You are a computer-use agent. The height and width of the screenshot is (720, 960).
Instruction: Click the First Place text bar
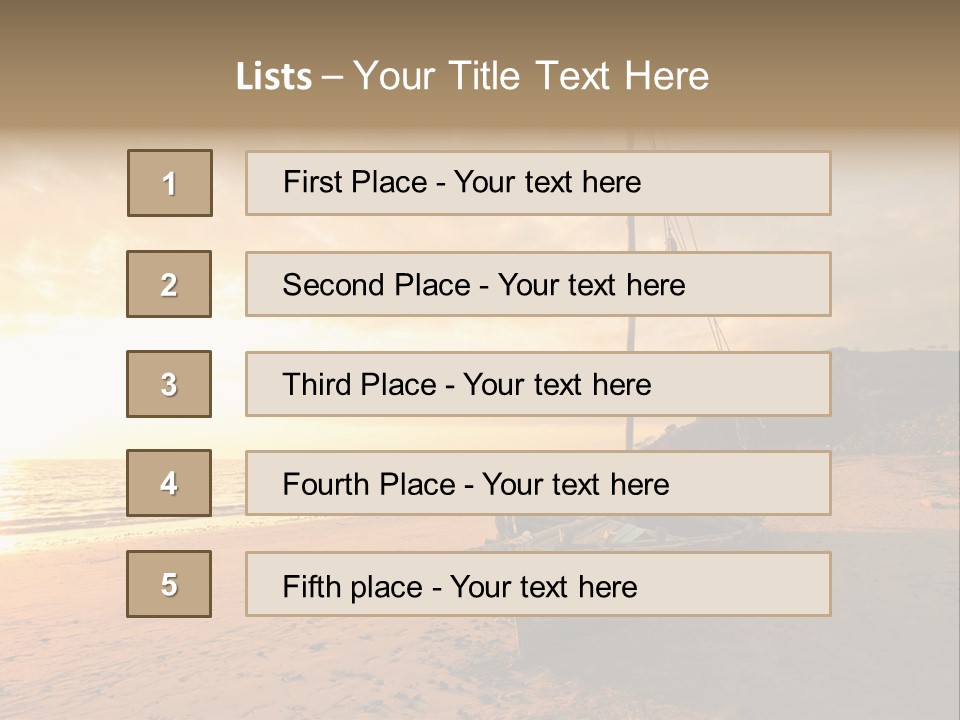coord(538,183)
